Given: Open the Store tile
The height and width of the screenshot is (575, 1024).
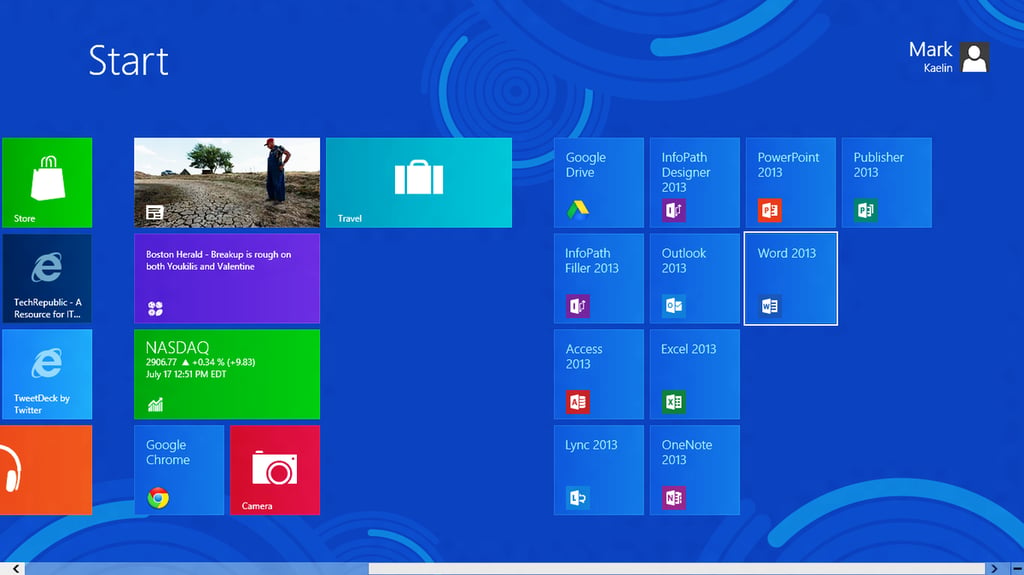Looking at the screenshot, I should (47, 182).
